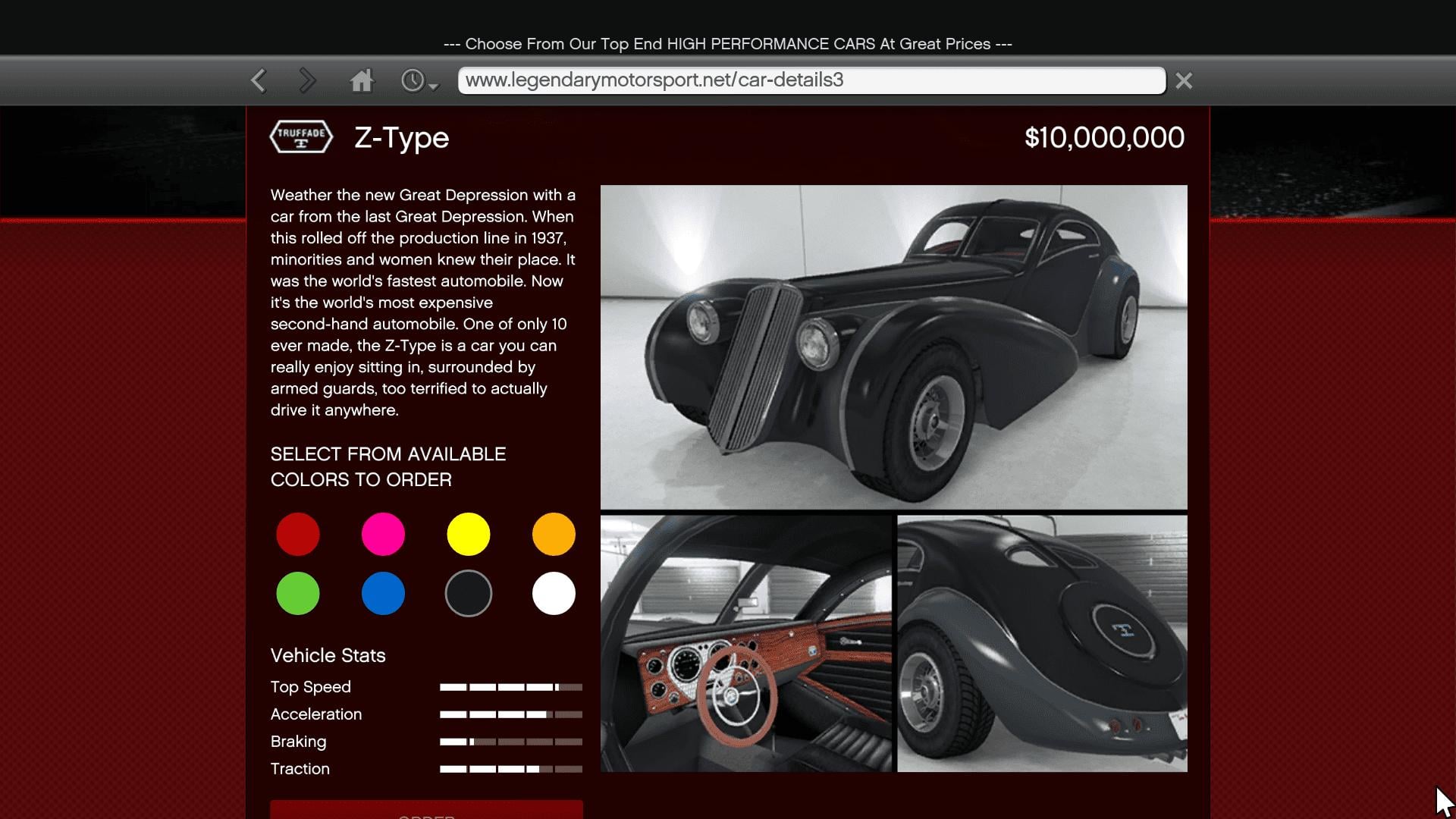The width and height of the screenshot is (1456, 819).
Task: Click the HIGH PERFORMANCE CARS banner
Action: tap(727, 43)
